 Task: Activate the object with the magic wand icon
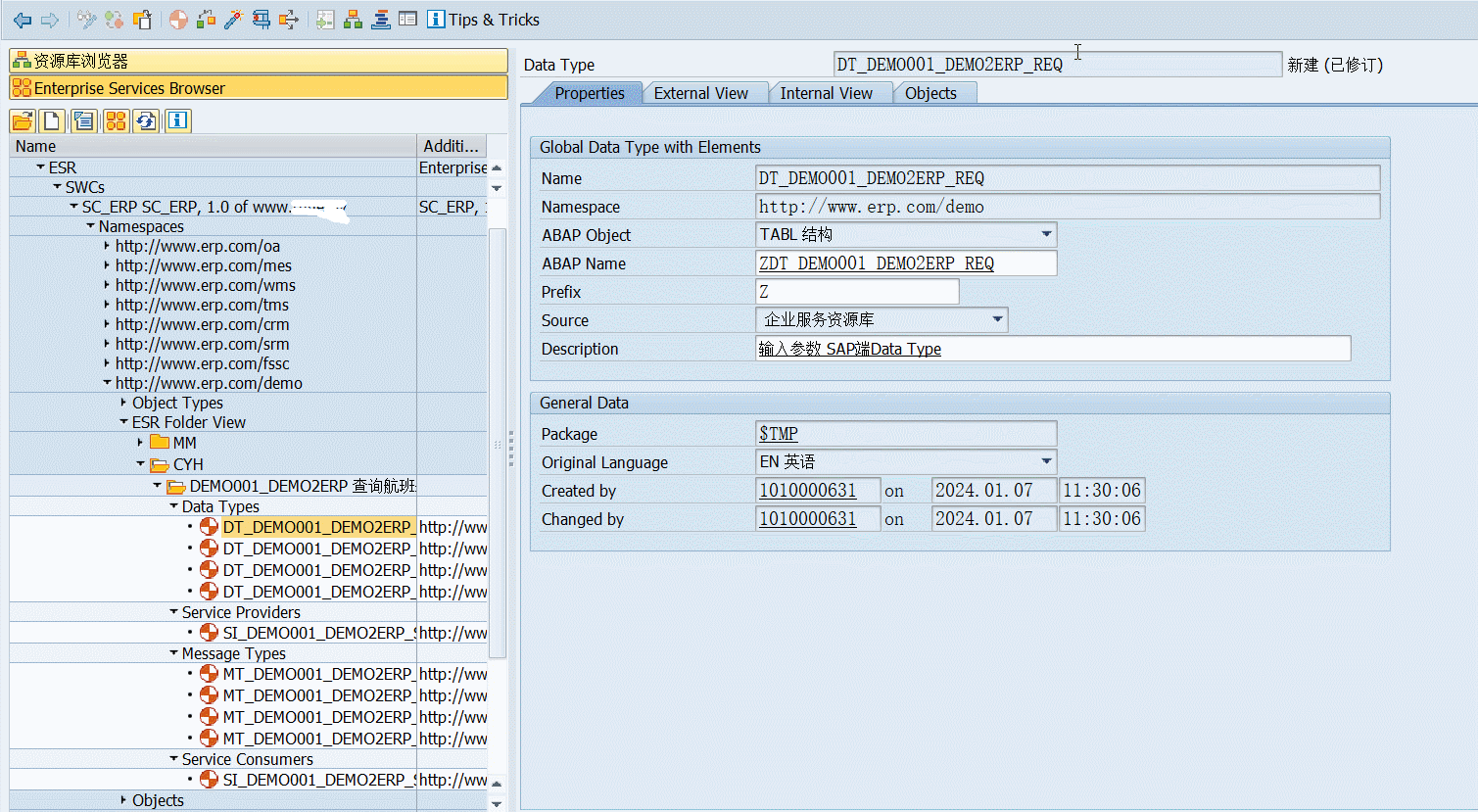coord(233,20)
